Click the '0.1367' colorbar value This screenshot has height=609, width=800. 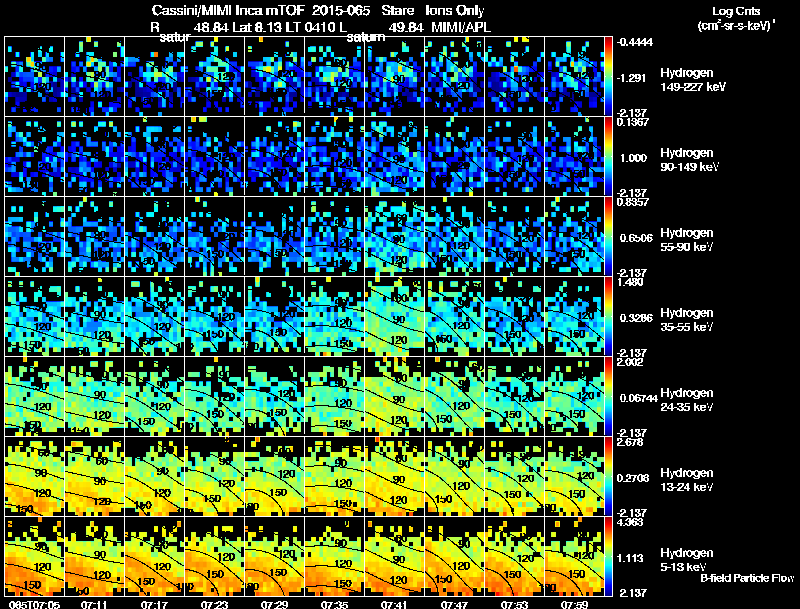click(x=633, y=122)
